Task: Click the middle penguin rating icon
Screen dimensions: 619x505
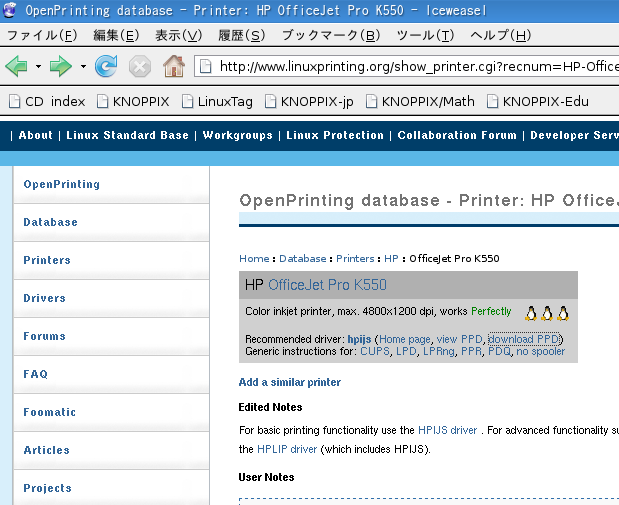Action: pyautogui.click(x=547, y=313)
